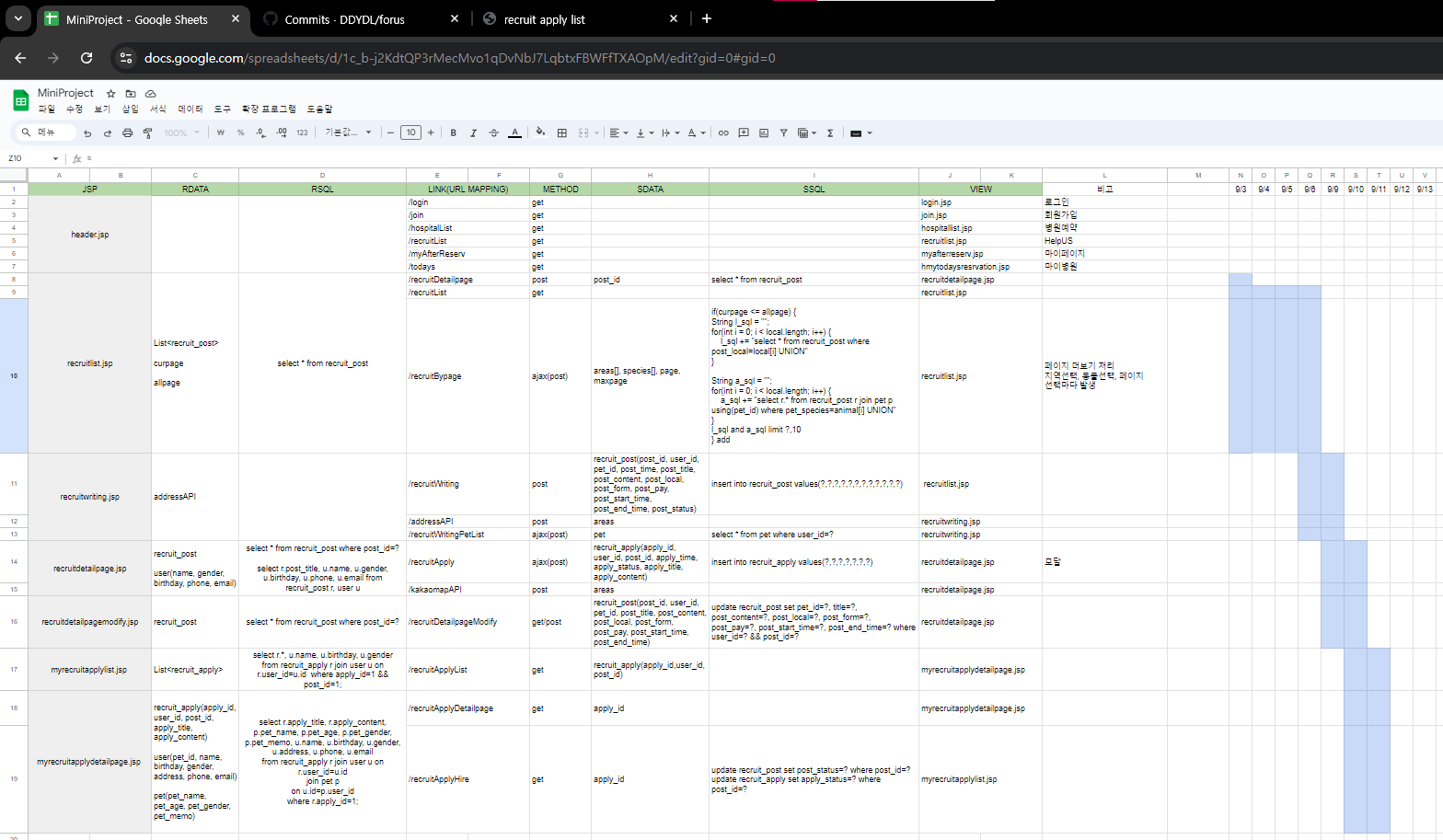Viewport: 1443px width, 840px height.
Task: Click the font size field
Action: tap(411, 133)
